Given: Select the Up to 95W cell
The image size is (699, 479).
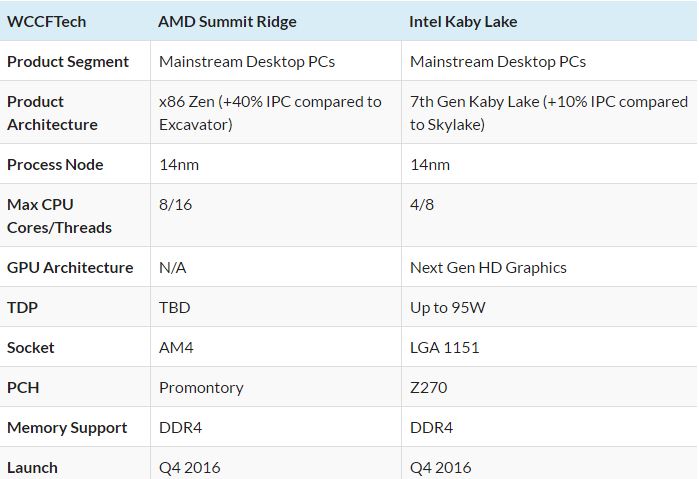Looking at the screenshot, I should click(447, 307).
